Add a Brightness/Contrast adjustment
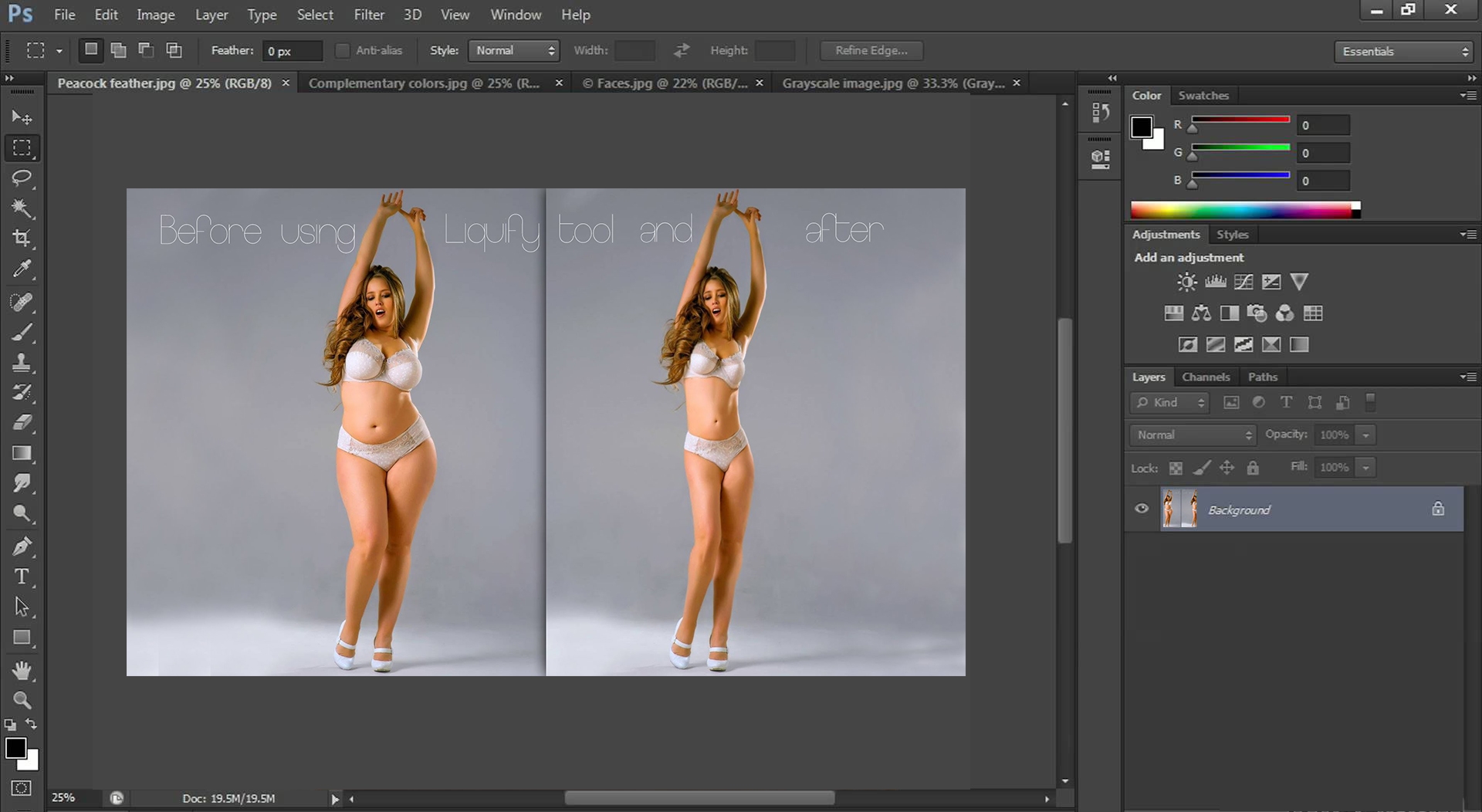This screenshot has height=812, width=1482. tap(1186, 283)
